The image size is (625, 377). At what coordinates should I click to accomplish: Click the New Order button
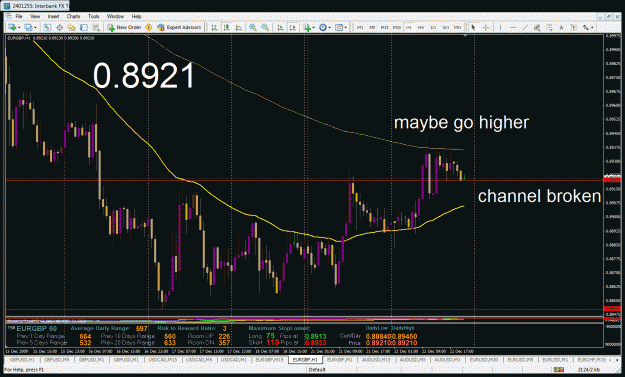click(124, 27)
